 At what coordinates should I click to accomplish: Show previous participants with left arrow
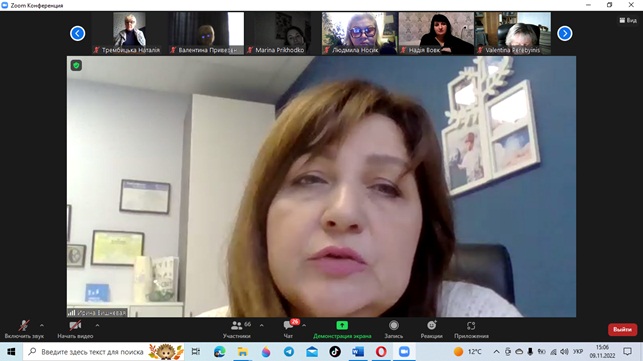[78, 33]
